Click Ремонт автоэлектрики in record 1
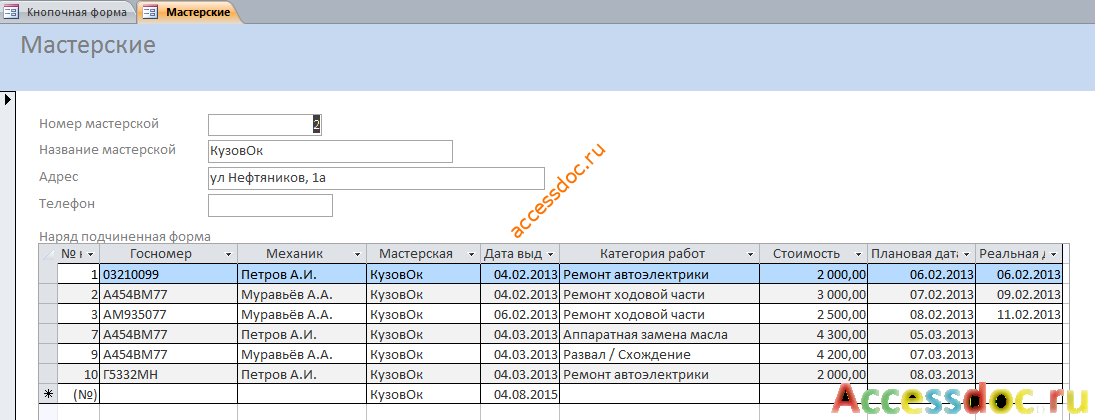This screenshot has height=420, width=1095. coord(659,274)
